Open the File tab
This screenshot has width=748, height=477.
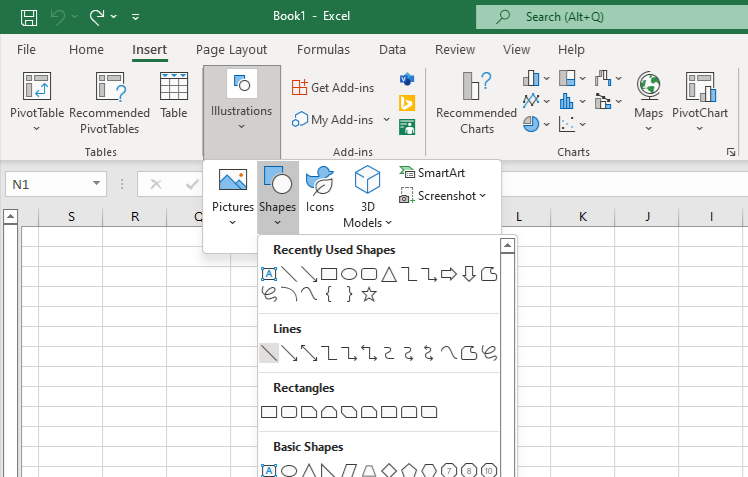pyautogui.click(x=26, y=50)
